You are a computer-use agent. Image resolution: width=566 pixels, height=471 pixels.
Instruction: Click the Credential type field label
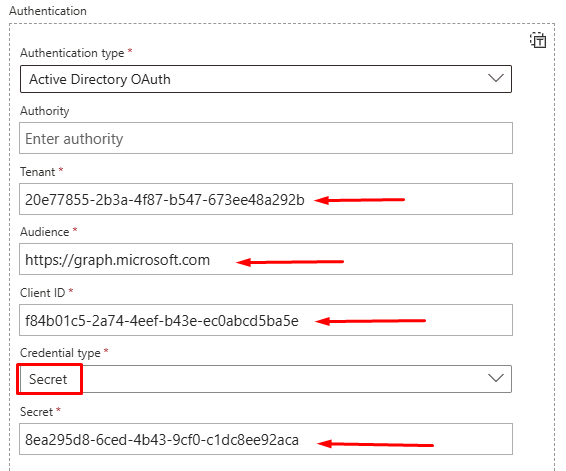(x=60, y=353)
